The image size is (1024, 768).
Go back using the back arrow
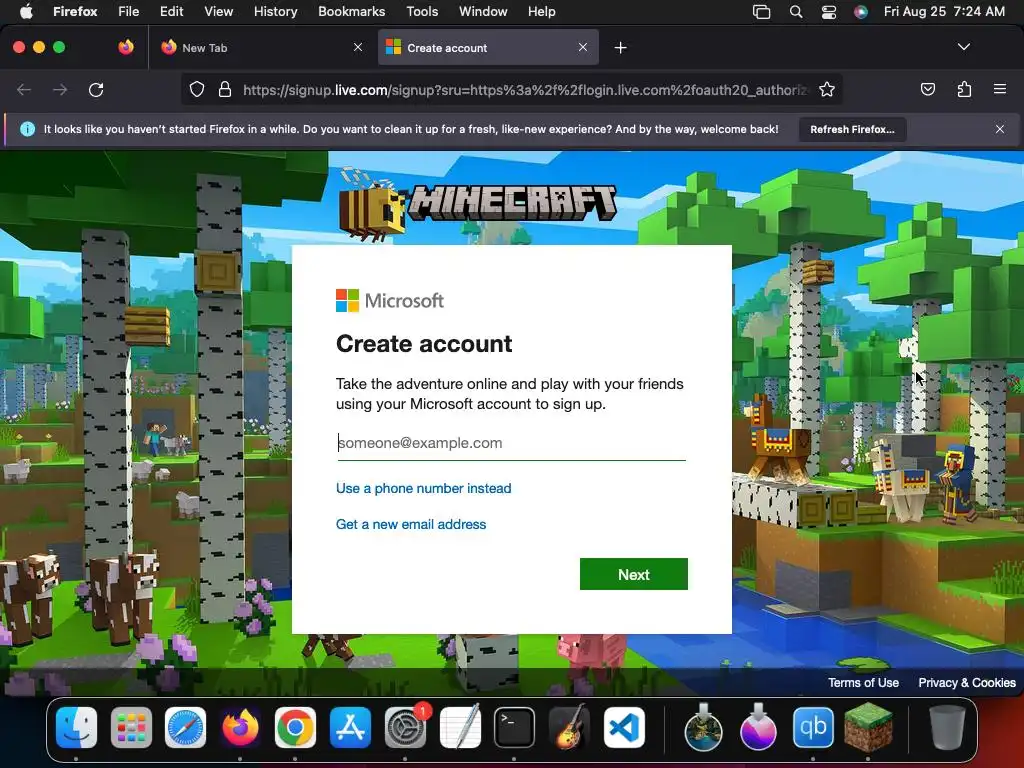point(24,89)
